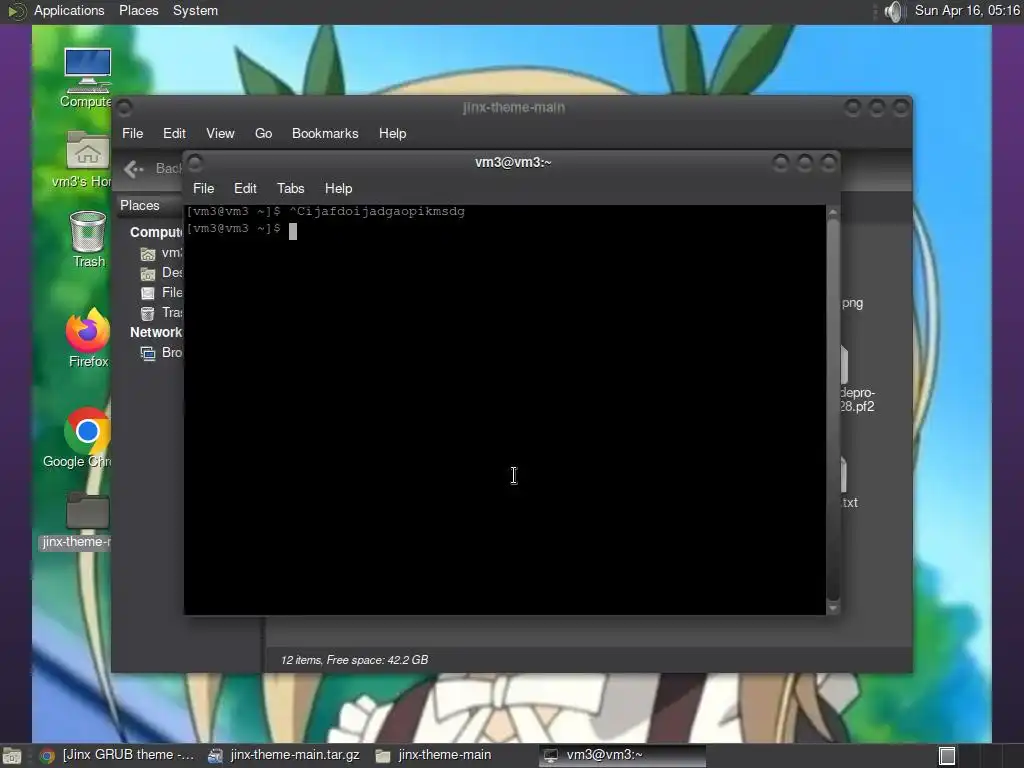Viewport: 1024px width, 768px height.
Task: Click the show desktop icon in bottom panel
Action: tap(11, 756)
